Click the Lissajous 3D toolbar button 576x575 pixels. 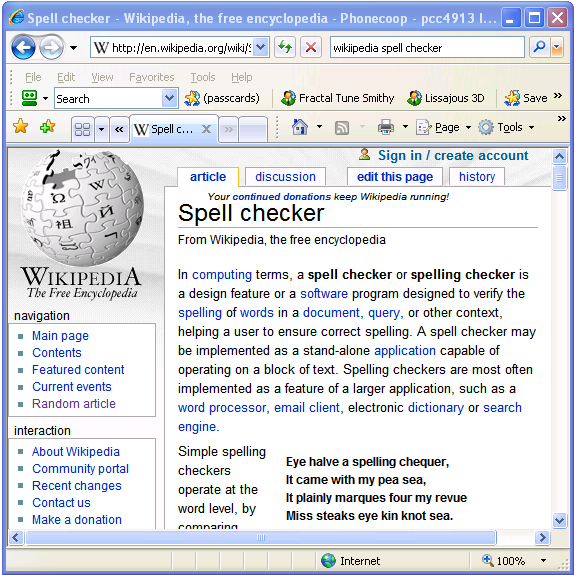click(446, 98)
